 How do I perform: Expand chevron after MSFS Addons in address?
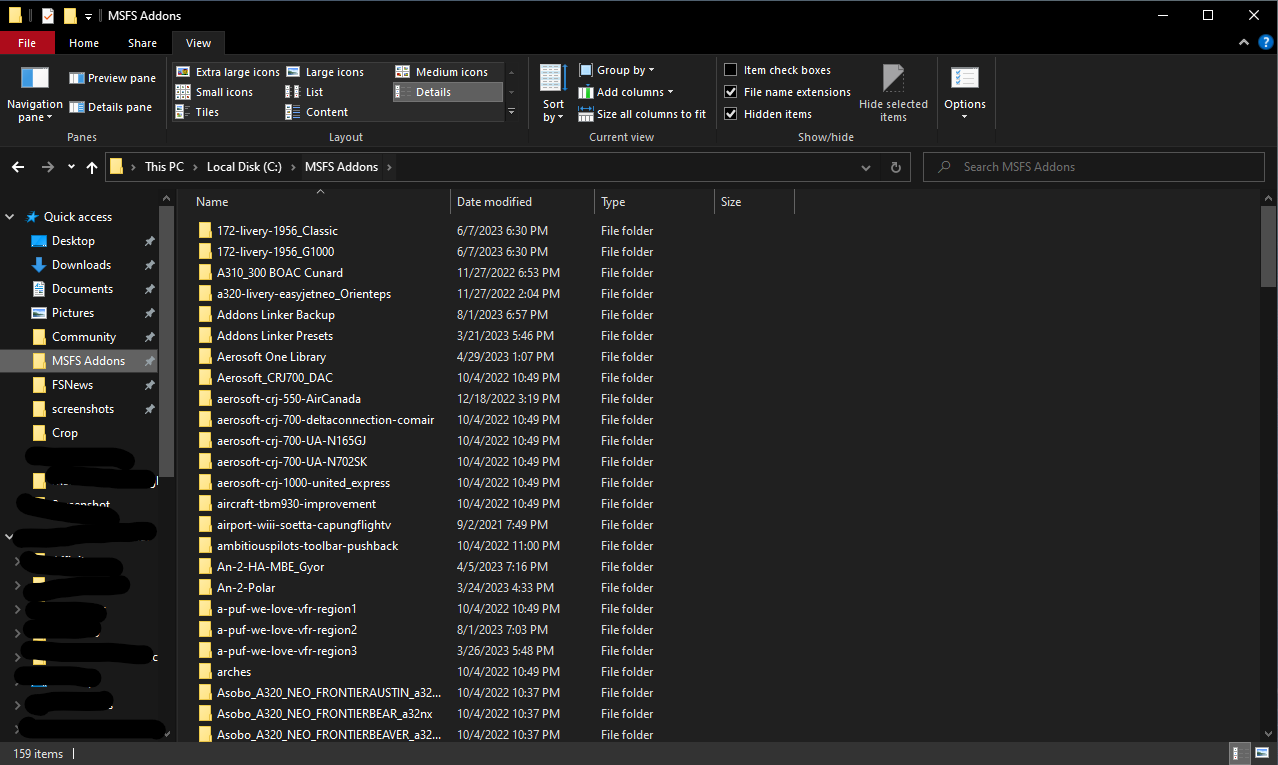pyautogui.click(x=389, y=167)
